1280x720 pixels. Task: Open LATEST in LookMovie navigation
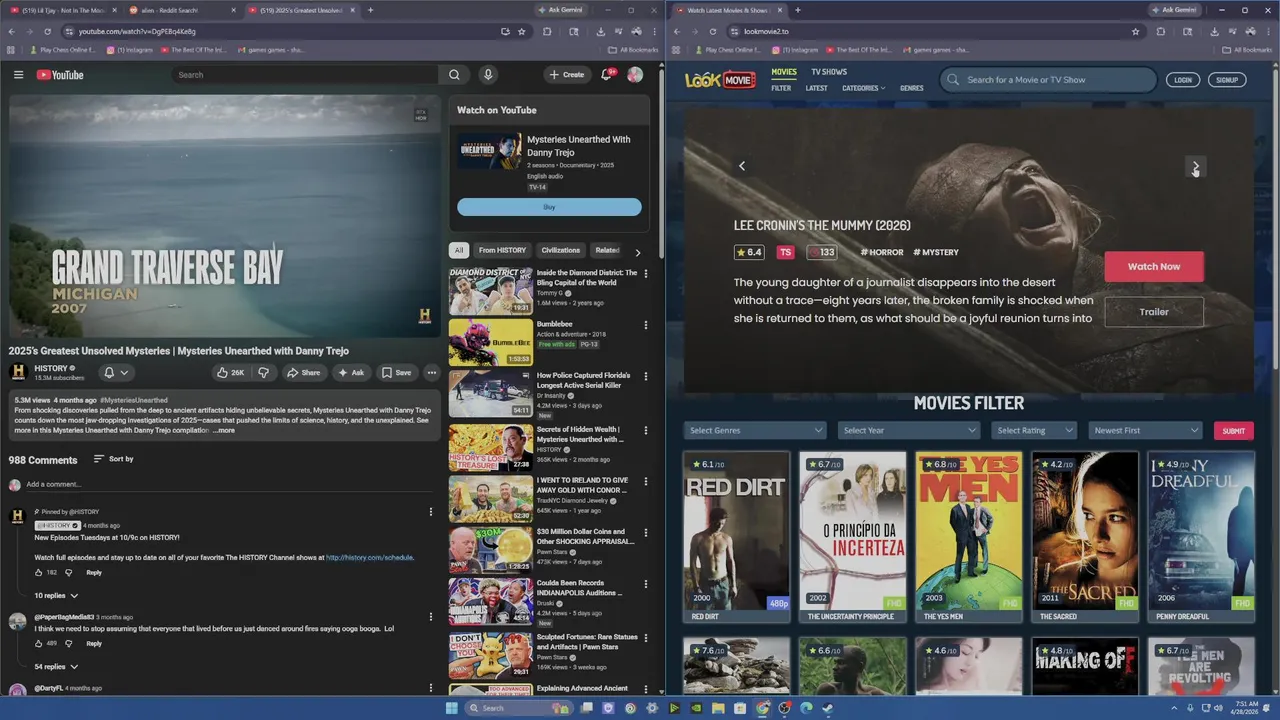pyautogui.click(x=817, y=88)
